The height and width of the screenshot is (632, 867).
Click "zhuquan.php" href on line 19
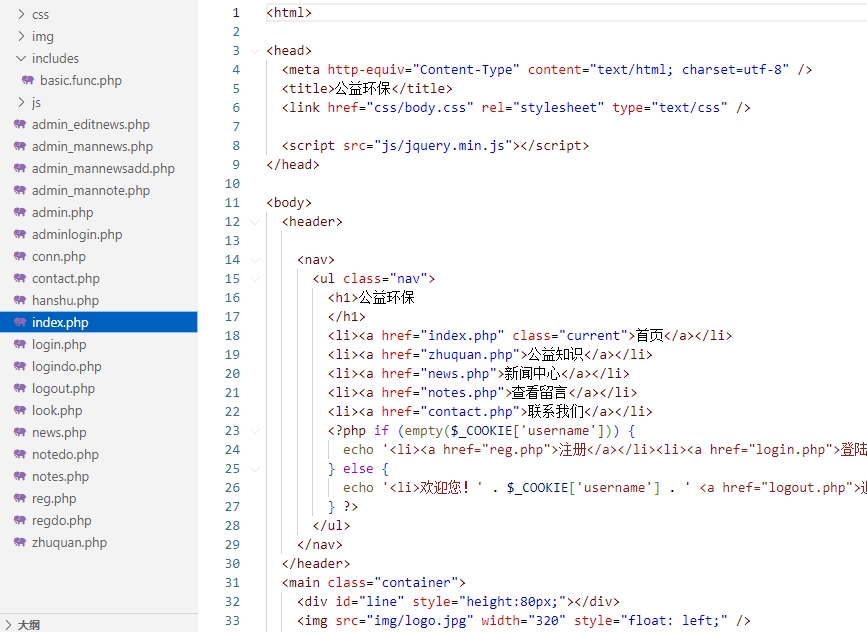pyautogui.click(x=470, y=354)
